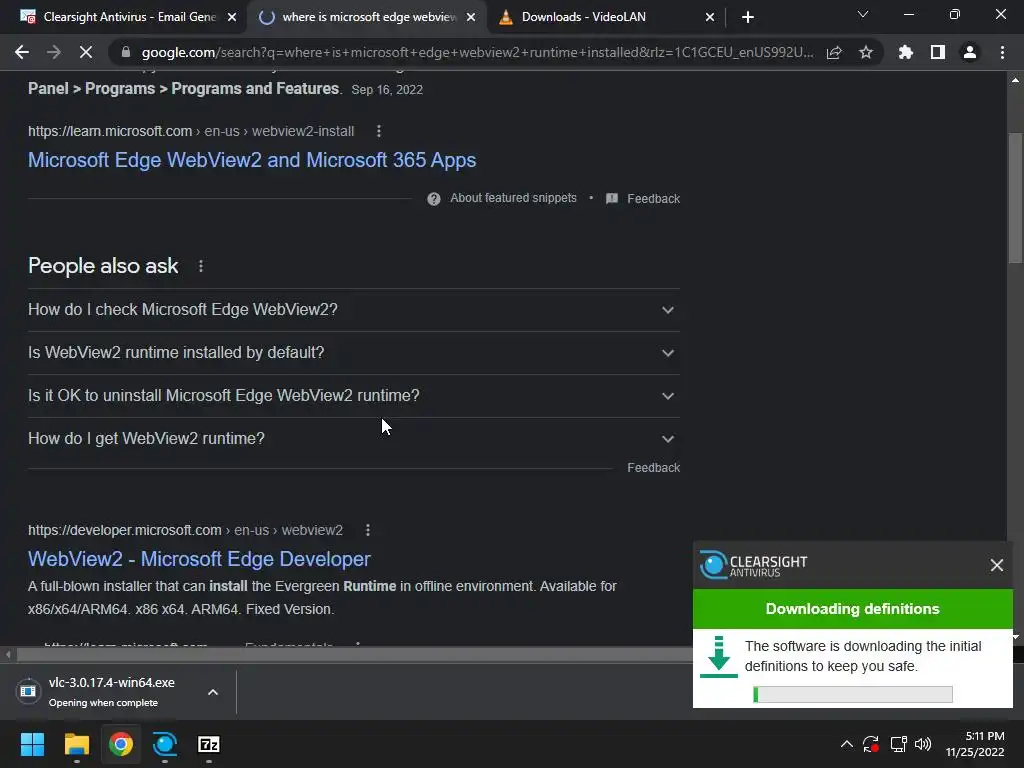Open a new browser tab
Image resolution: width=1024 pixels, height=768 pixels.
(748, 17)
